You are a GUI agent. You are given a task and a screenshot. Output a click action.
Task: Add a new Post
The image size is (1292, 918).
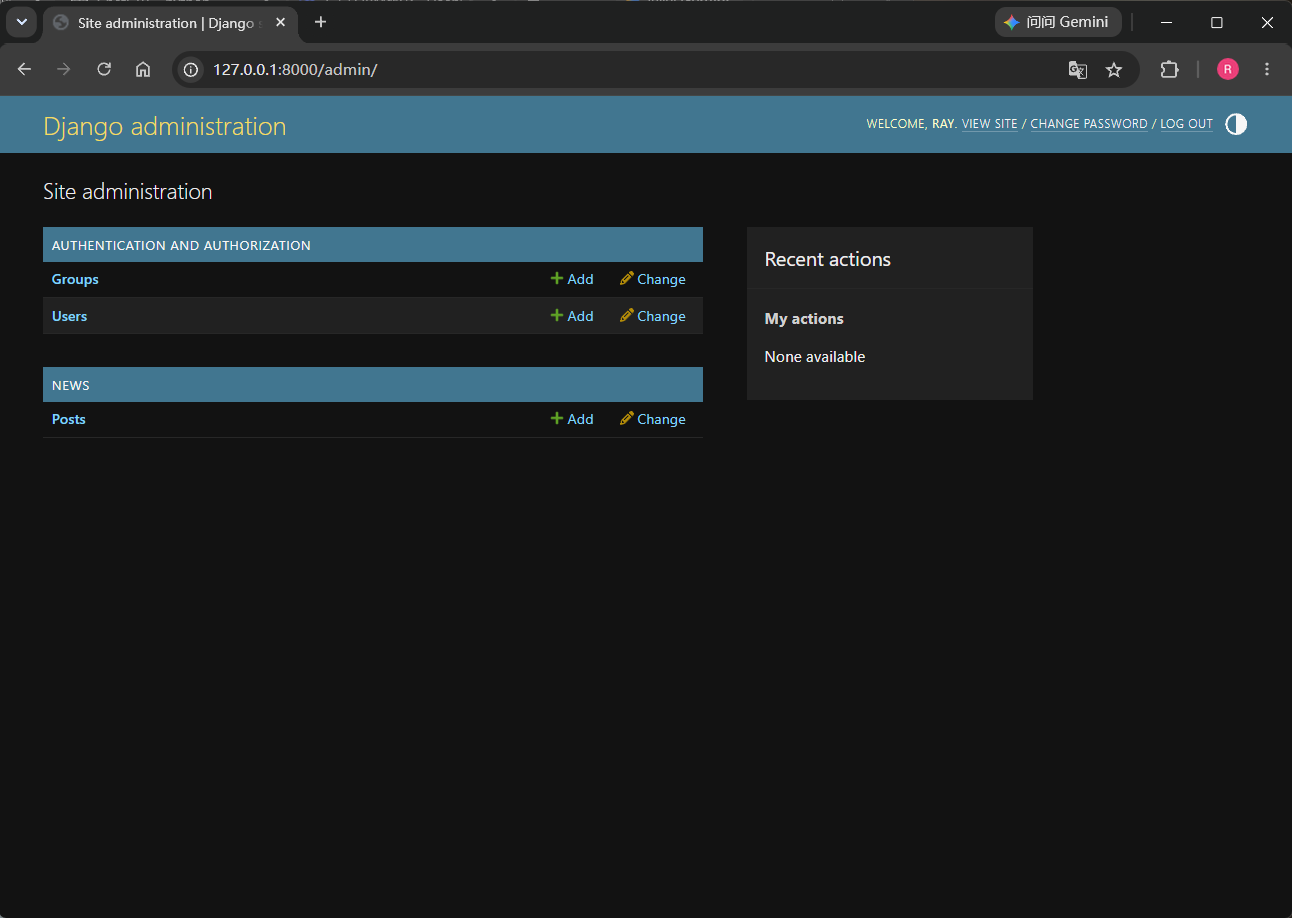572,419
